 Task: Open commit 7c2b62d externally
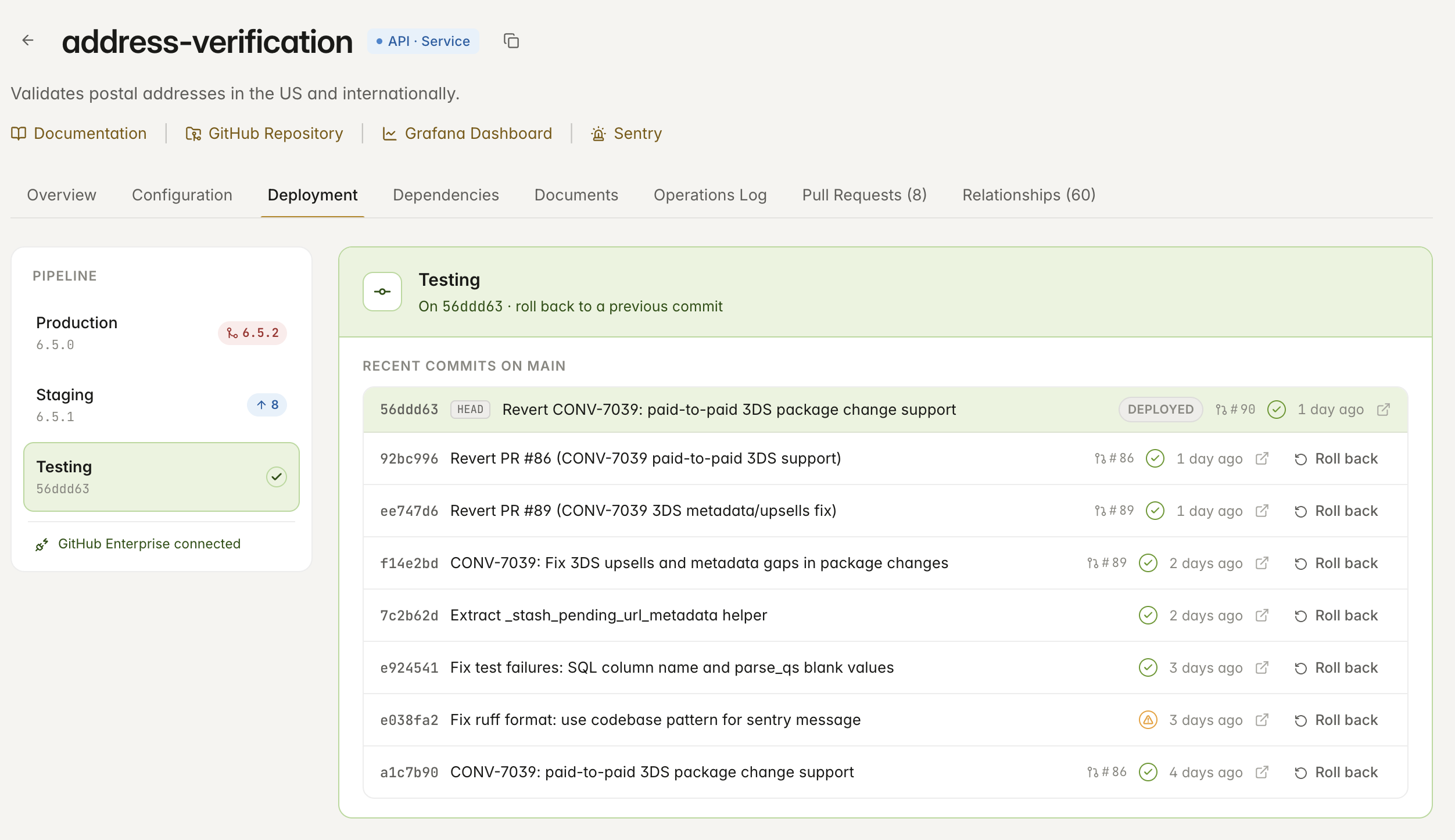click(1262, 615)
